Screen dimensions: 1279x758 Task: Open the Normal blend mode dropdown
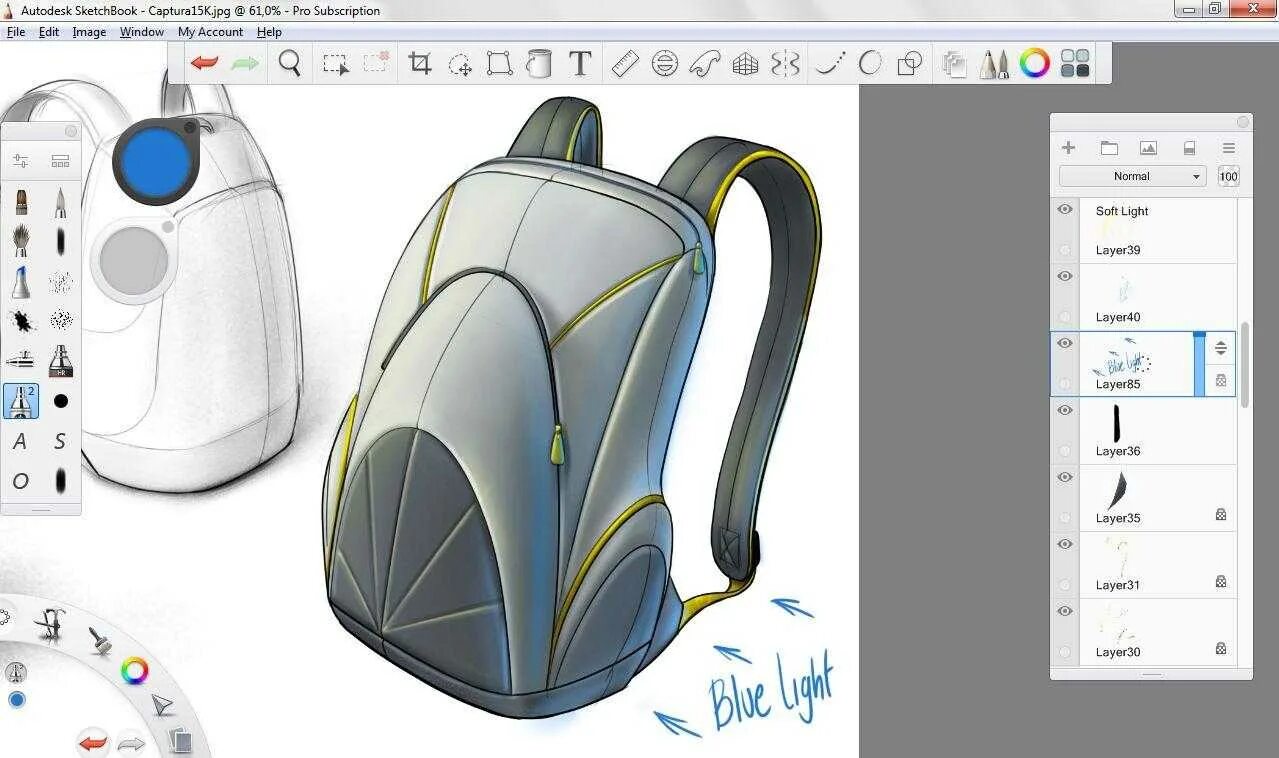(1133, 176)
